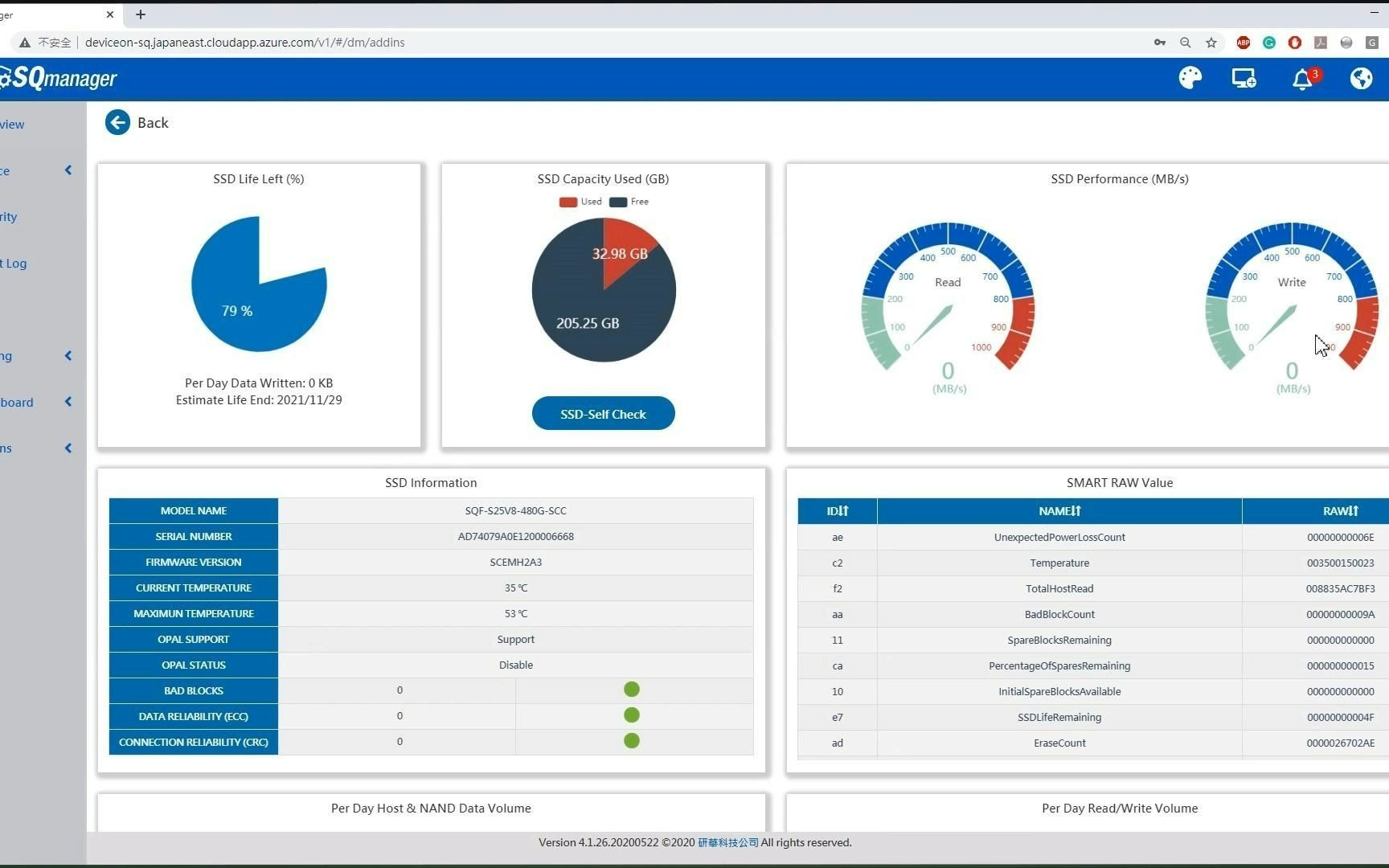
Task: Click the Back label text
Action: click(153, 123)
